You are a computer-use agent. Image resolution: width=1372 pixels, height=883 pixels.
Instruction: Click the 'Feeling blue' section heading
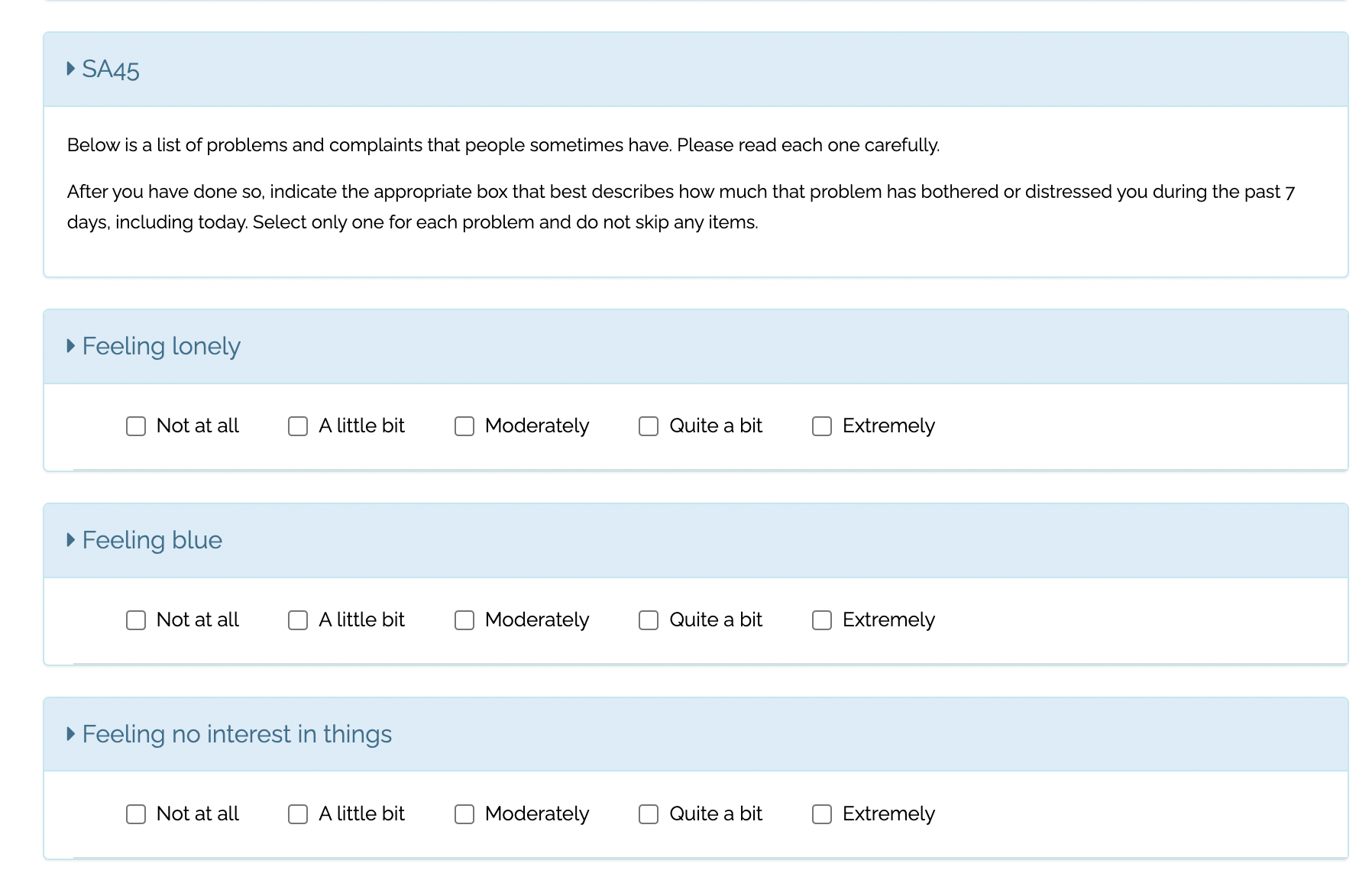point(152,540)
